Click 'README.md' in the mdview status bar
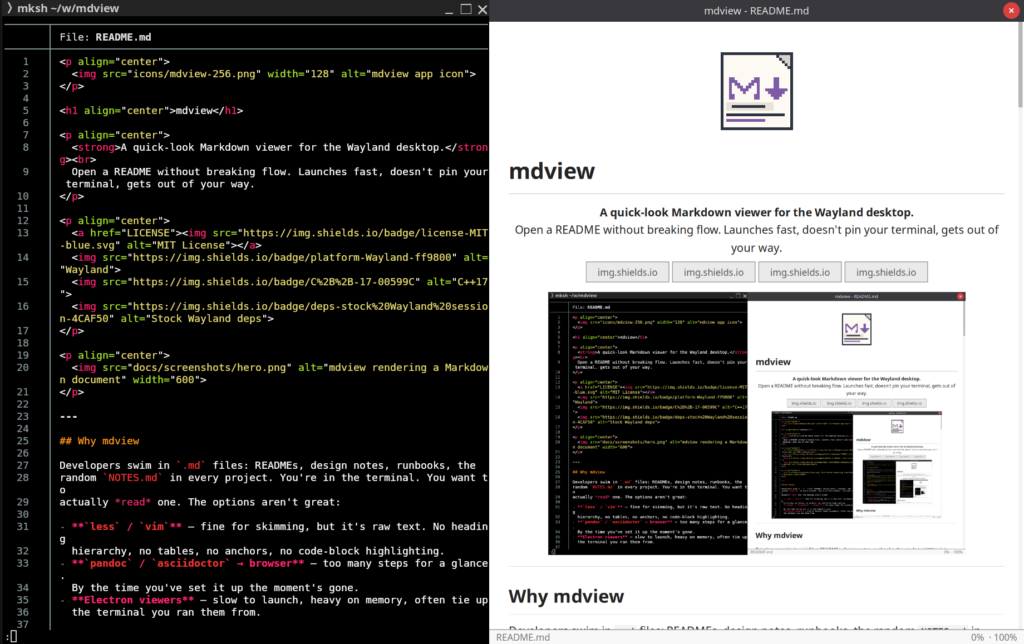Image resolution: width=1024 pixels, height=644 pixels. click(522, 637)
